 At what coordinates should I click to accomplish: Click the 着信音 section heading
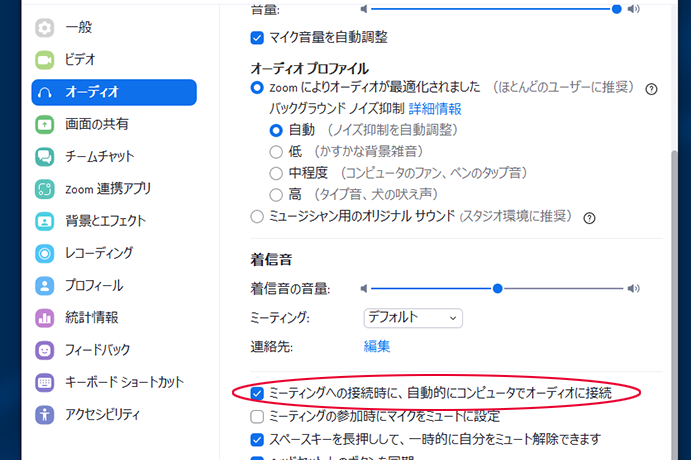(271, 260)
